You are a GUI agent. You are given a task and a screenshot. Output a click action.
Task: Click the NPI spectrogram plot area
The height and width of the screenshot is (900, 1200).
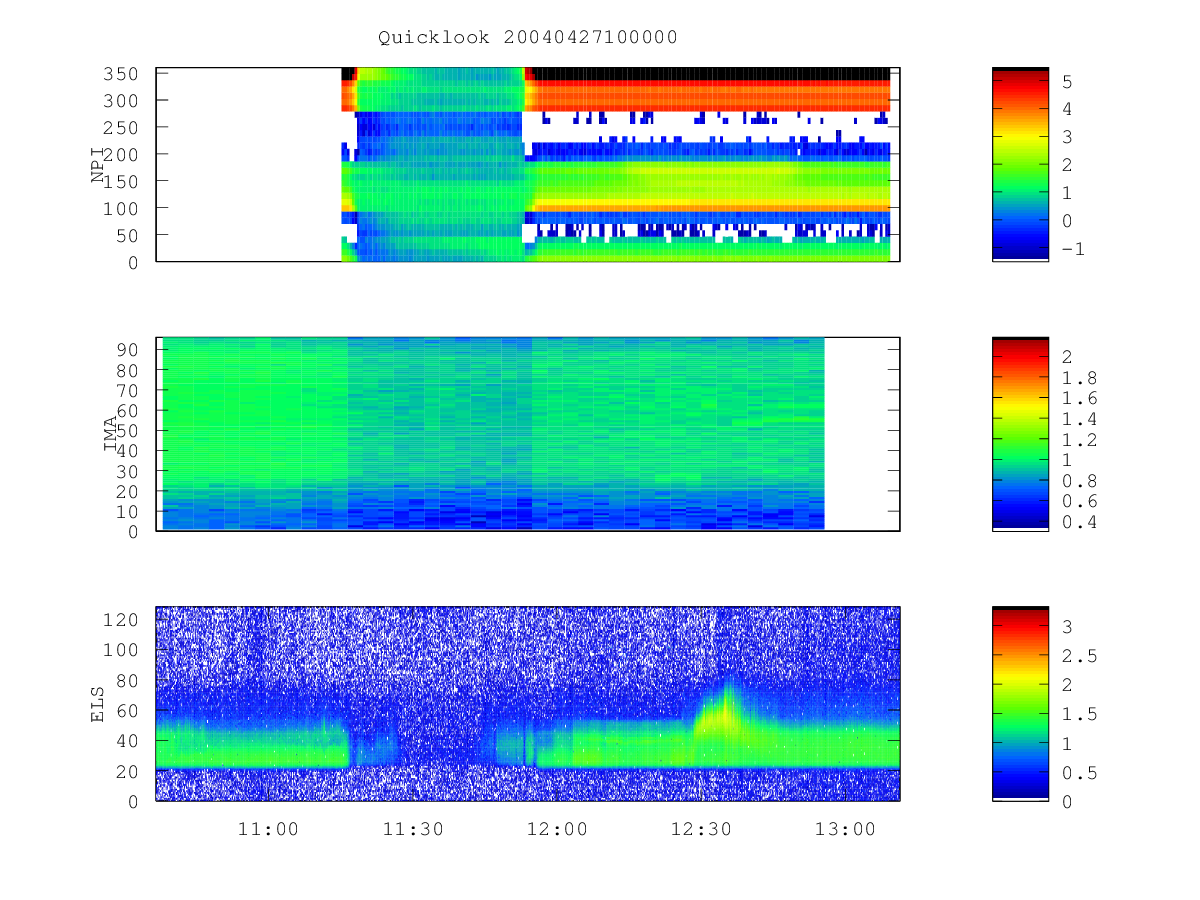[528, 164]
